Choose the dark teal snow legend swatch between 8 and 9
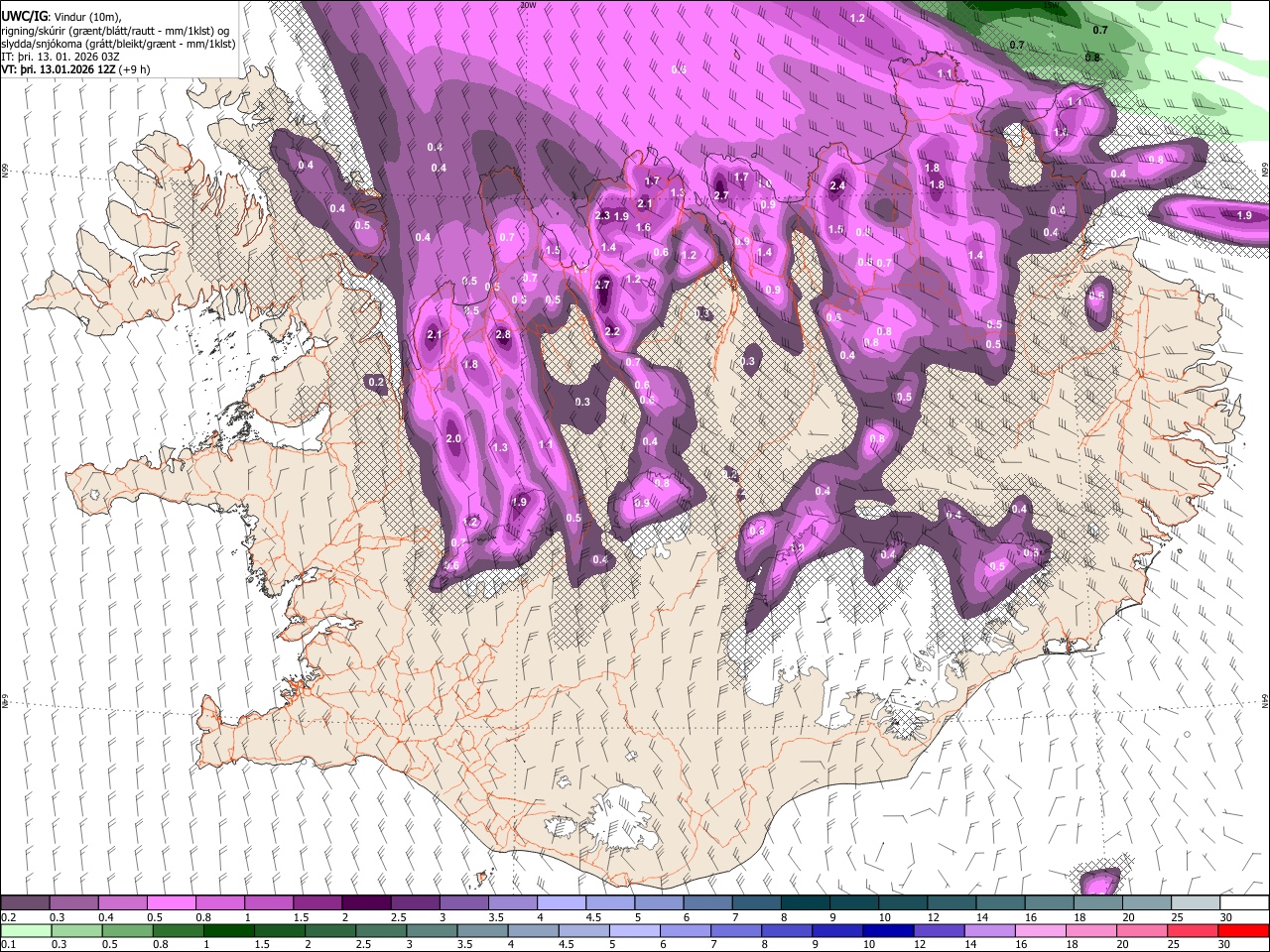Screen dimensions: 1270x952 click(804, 903)
